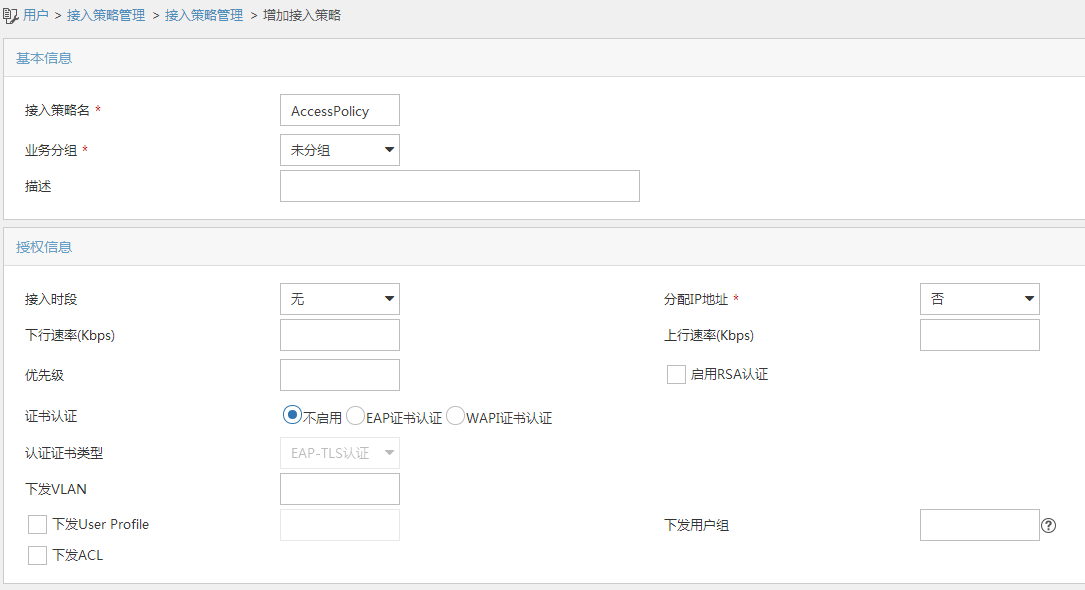
Task: Open the first 接入策略管理 breadcrumb link
Action: pyautogui.click(x=106, y=16)
